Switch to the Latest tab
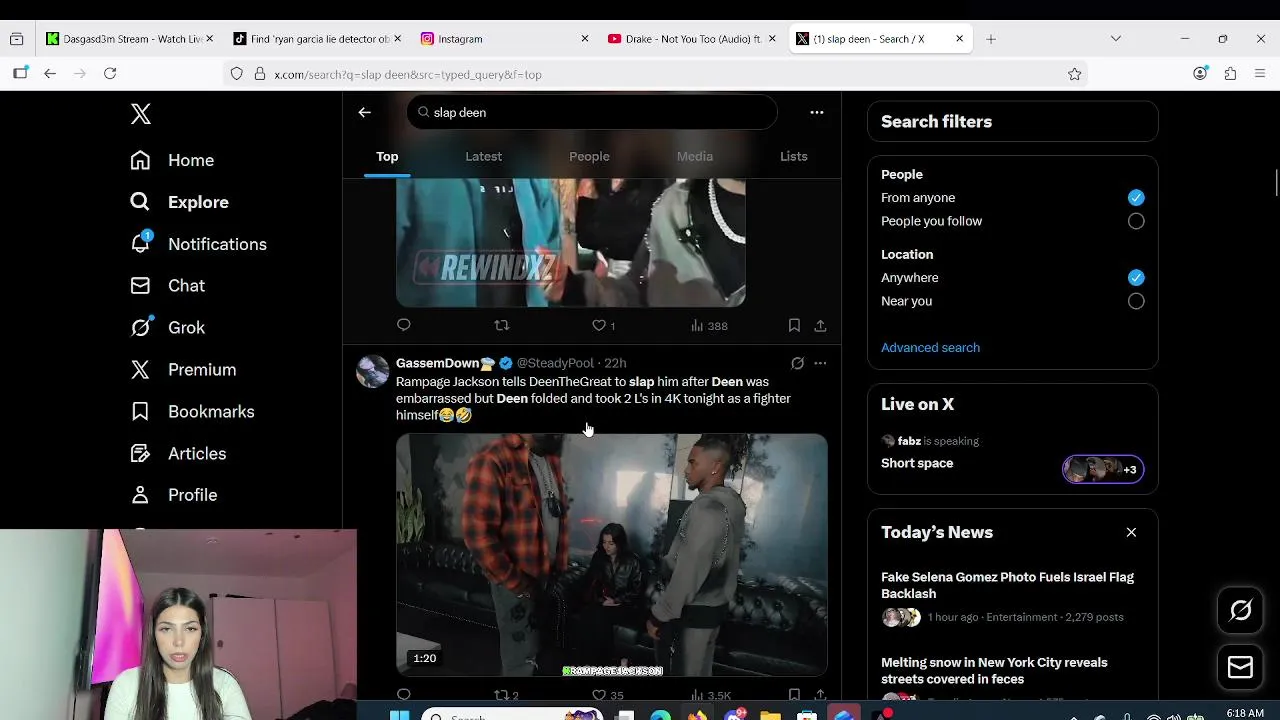Image resolution: width=1280 pixels, height=720 pixels. 483,156
